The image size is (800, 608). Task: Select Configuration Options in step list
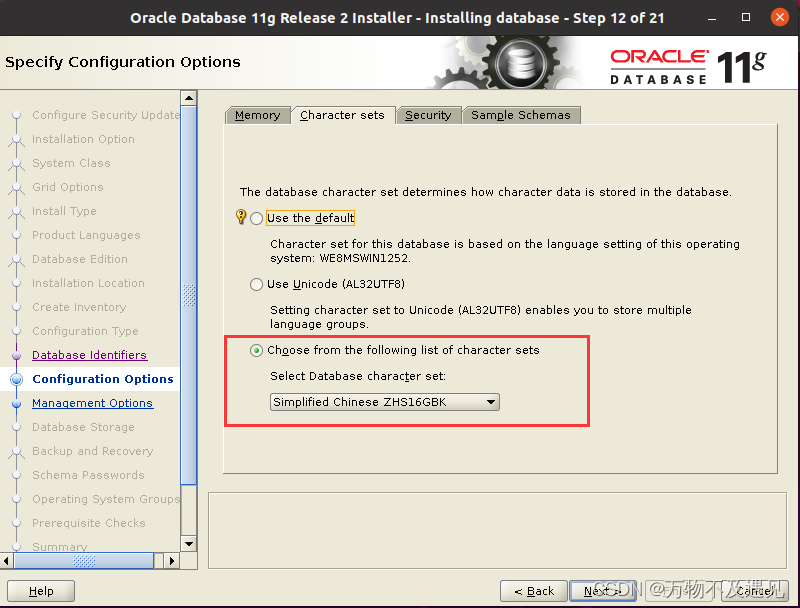pyautogui.click(x=103, y=379)
